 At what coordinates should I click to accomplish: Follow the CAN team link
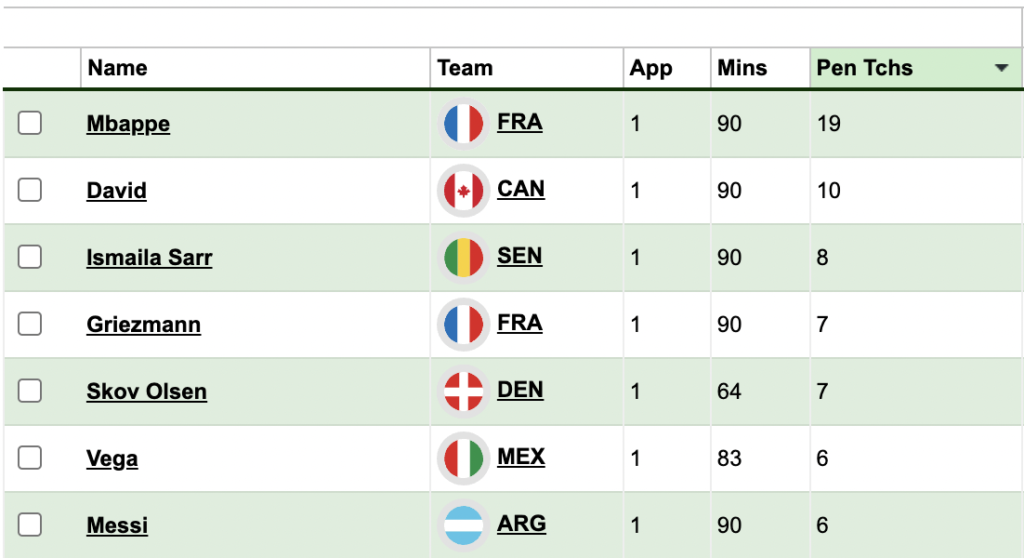[520, 189]
